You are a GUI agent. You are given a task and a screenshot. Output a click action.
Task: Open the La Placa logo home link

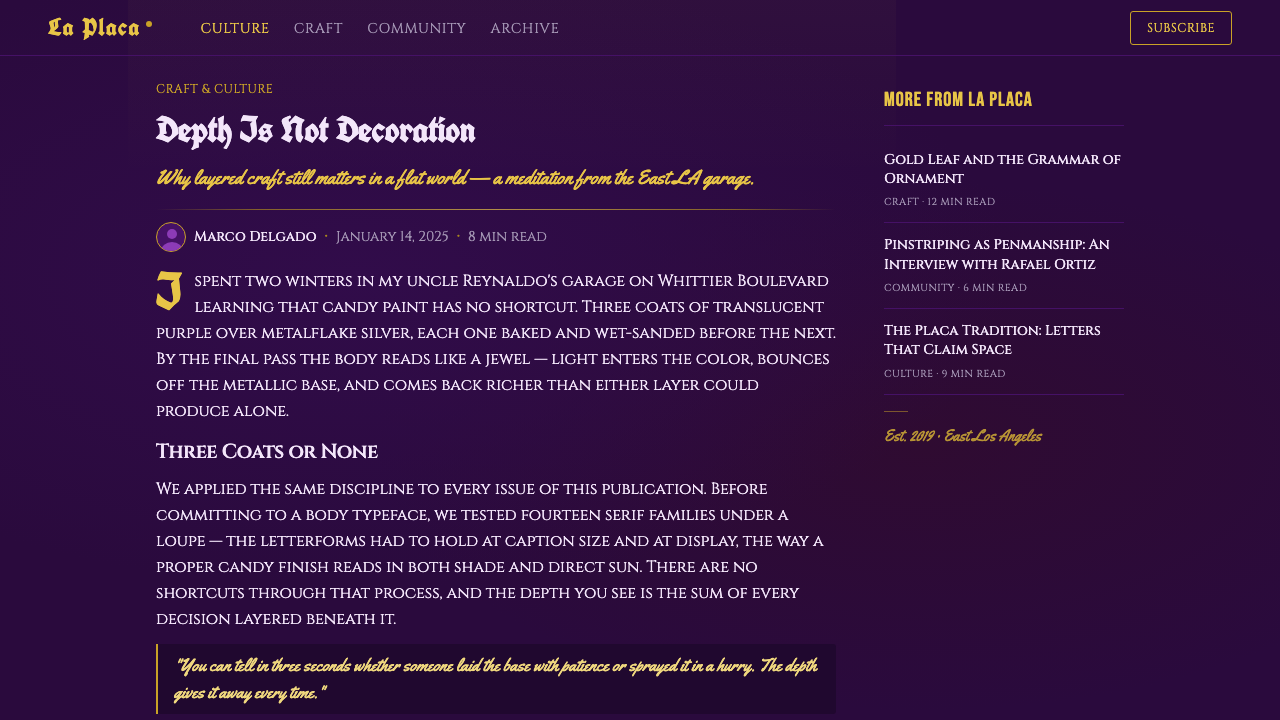pyautogui.click(x=100, y=28)
